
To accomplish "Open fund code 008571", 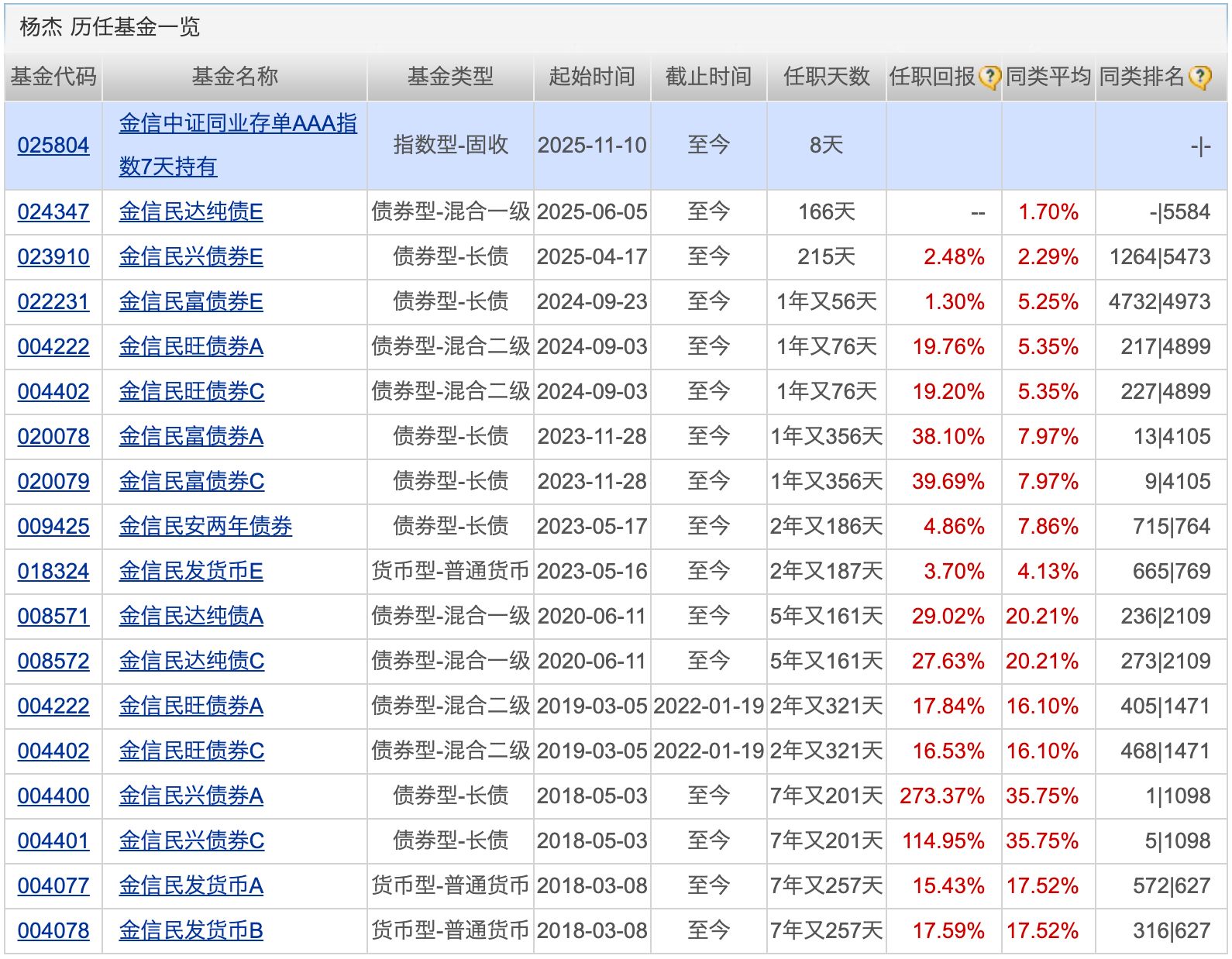I will click(x=53, y=617).
